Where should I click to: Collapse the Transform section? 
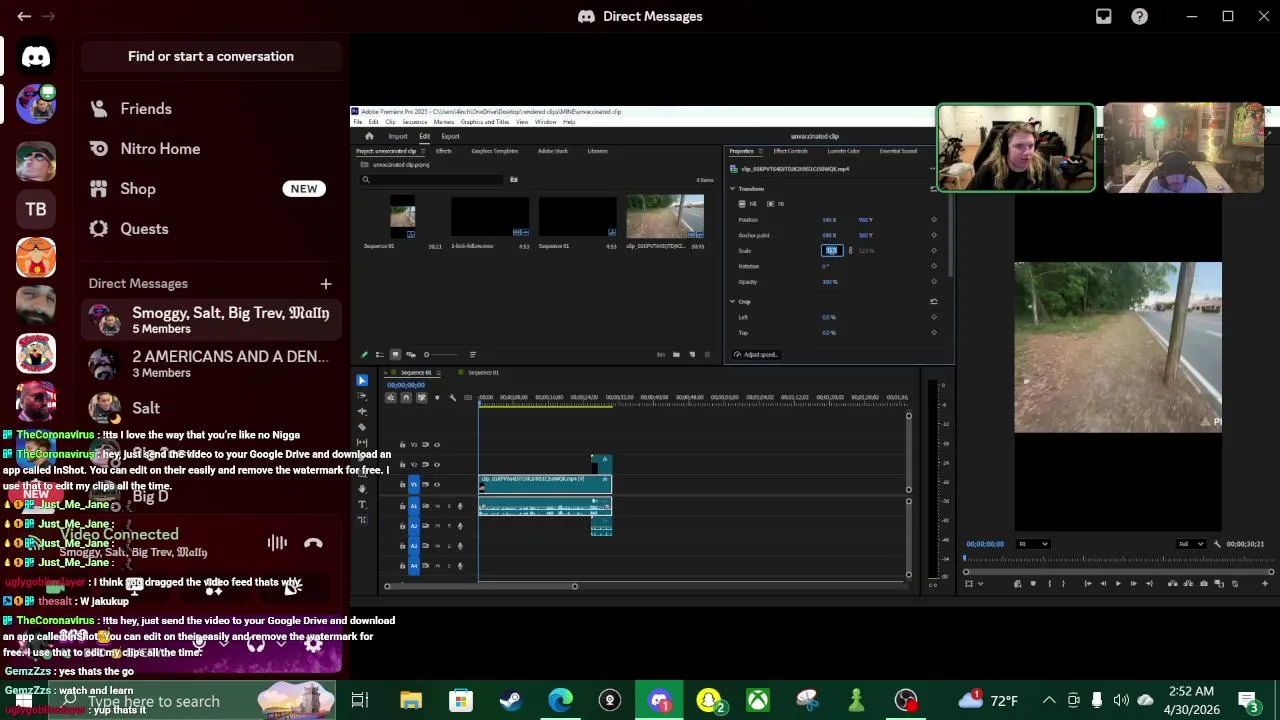tap(733, 188)
